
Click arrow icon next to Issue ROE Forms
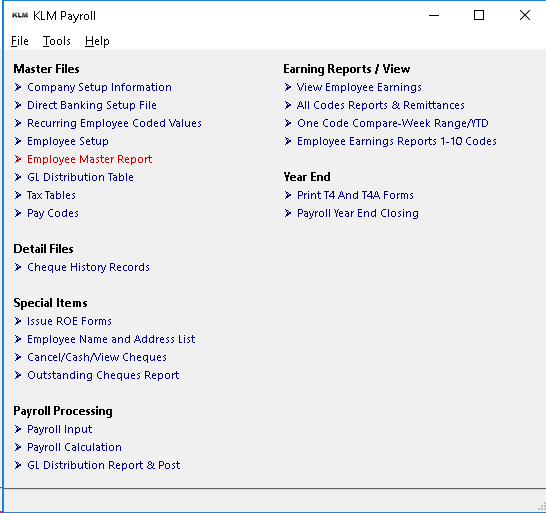(x=18, y=321)
